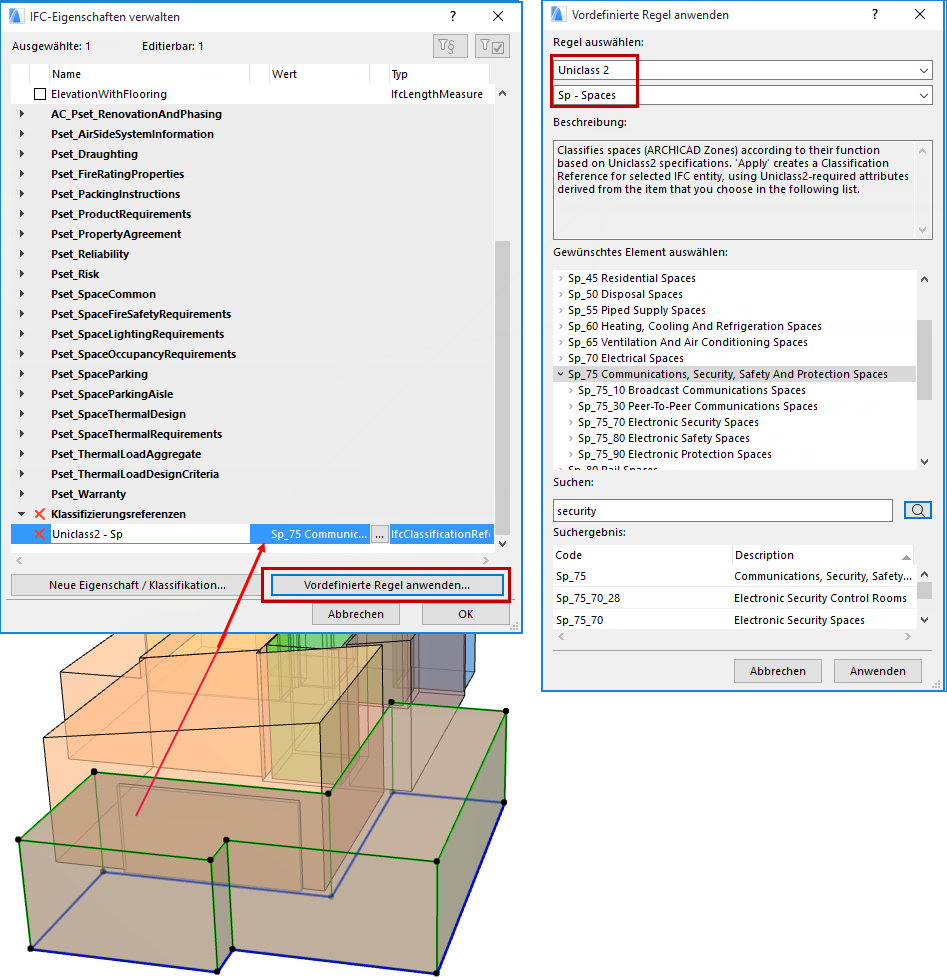Collapse Sp_75 Communications, Security node
The height and width of the screenshot is (980, 947).
(x=561, y=374)
